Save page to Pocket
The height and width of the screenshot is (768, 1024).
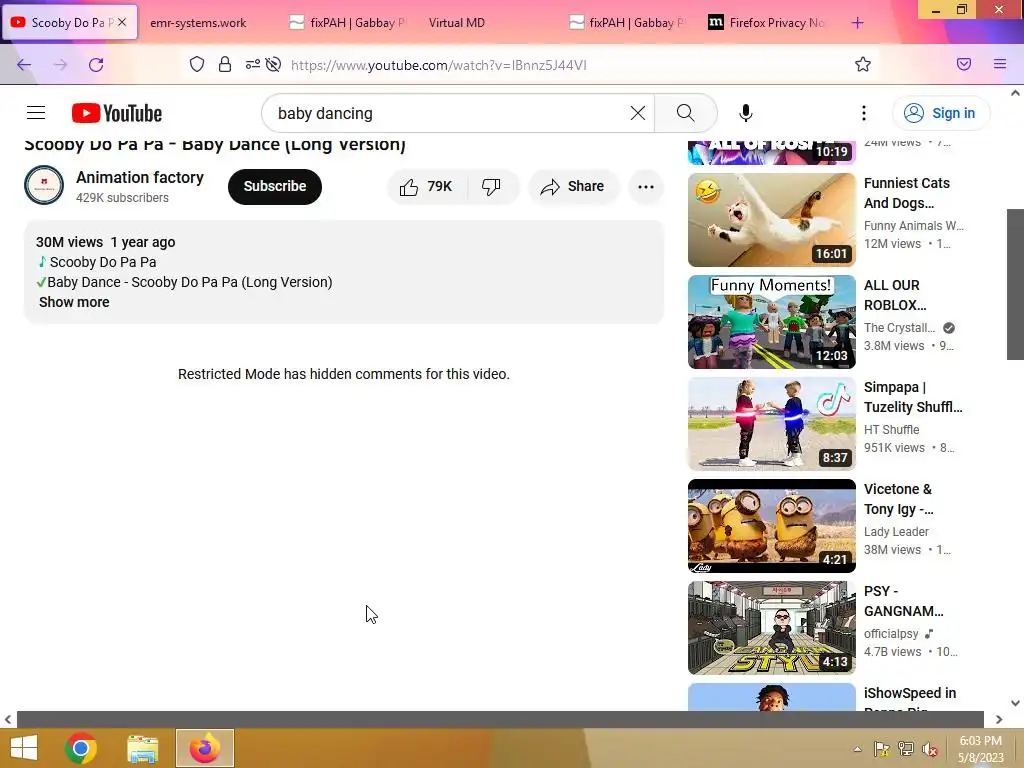coord(964,64)
